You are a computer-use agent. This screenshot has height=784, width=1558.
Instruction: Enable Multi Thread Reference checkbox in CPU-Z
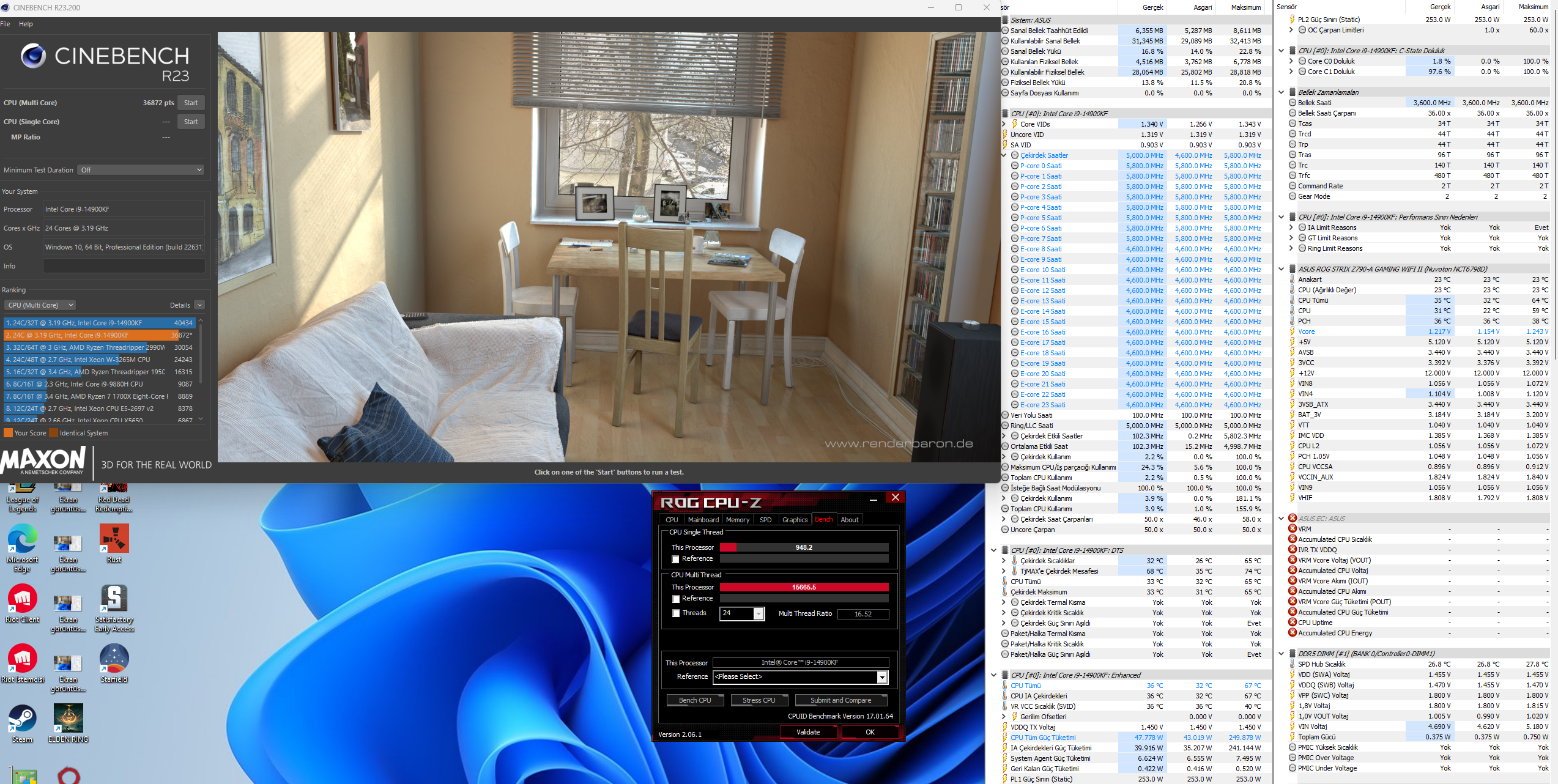pyautogui.click(x=675, y=599)
